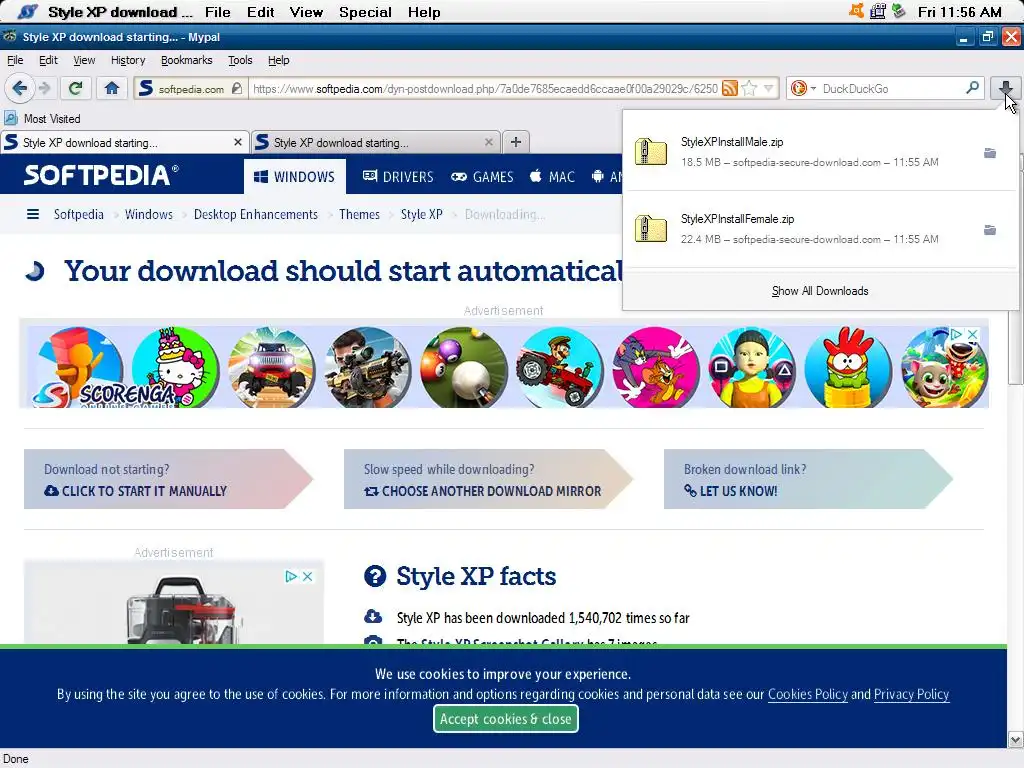Click the AdChoices icon on banner ad

[x=956, y=334]
